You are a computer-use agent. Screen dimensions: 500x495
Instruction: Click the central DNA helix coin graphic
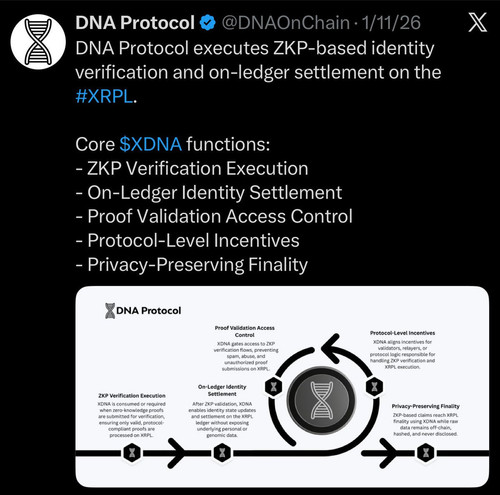[x=321, y=400]
